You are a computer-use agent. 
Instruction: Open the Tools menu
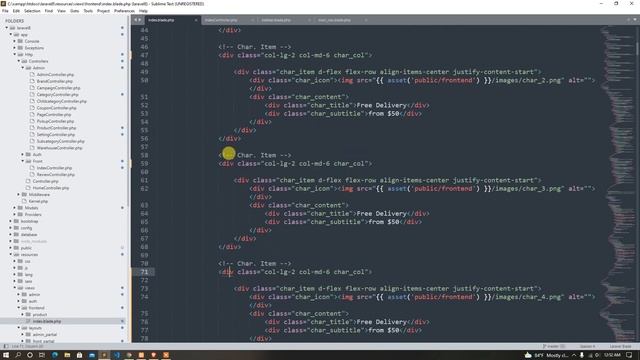point(88,11)
